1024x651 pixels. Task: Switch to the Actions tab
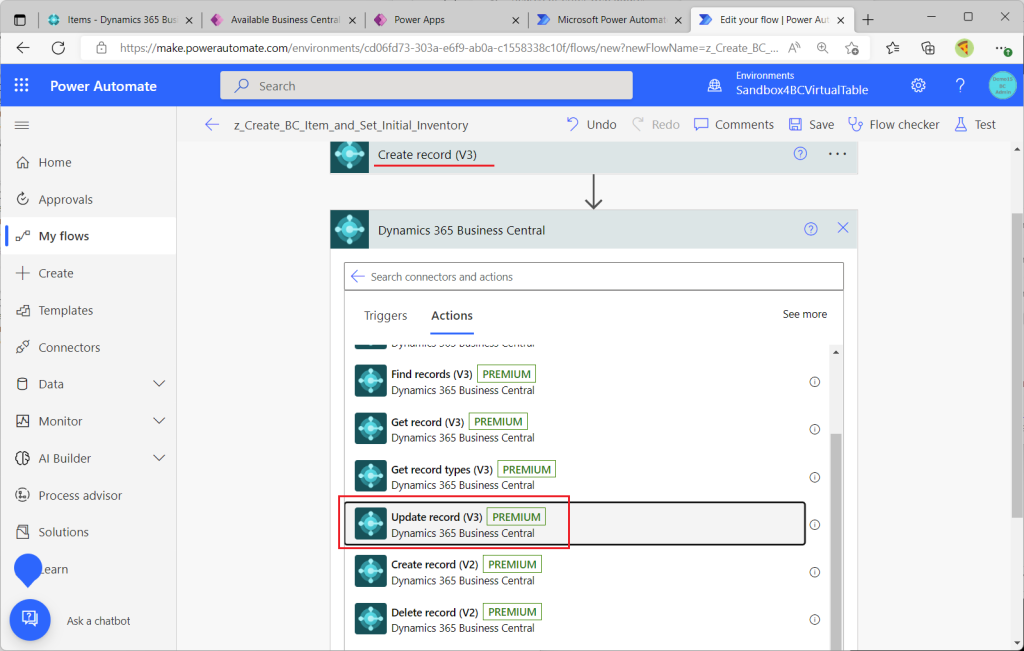coord(452,315)
